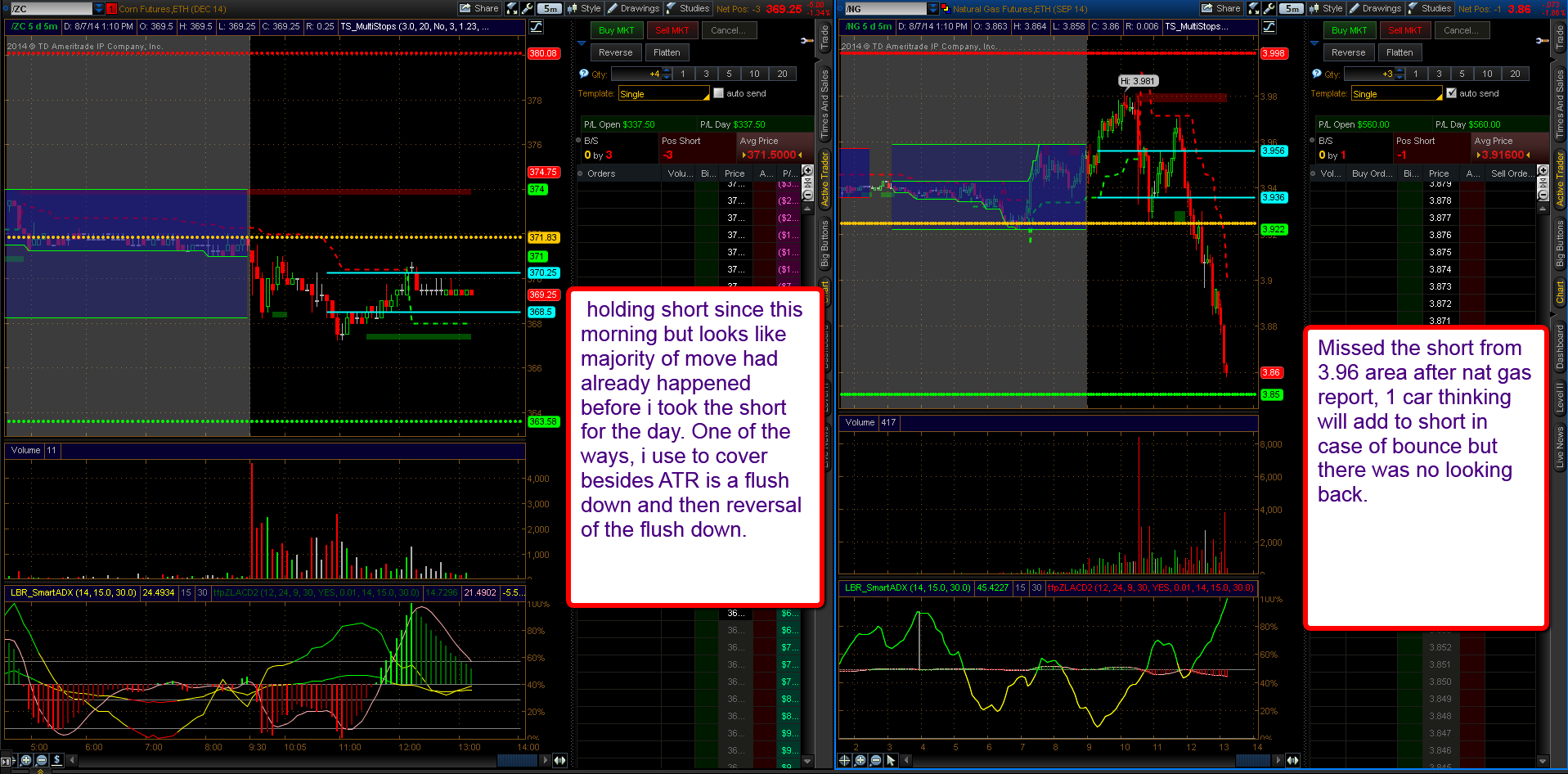Open the Template Single dropdown in /NG trader
1568x774 pixels.
(1396, 94)
